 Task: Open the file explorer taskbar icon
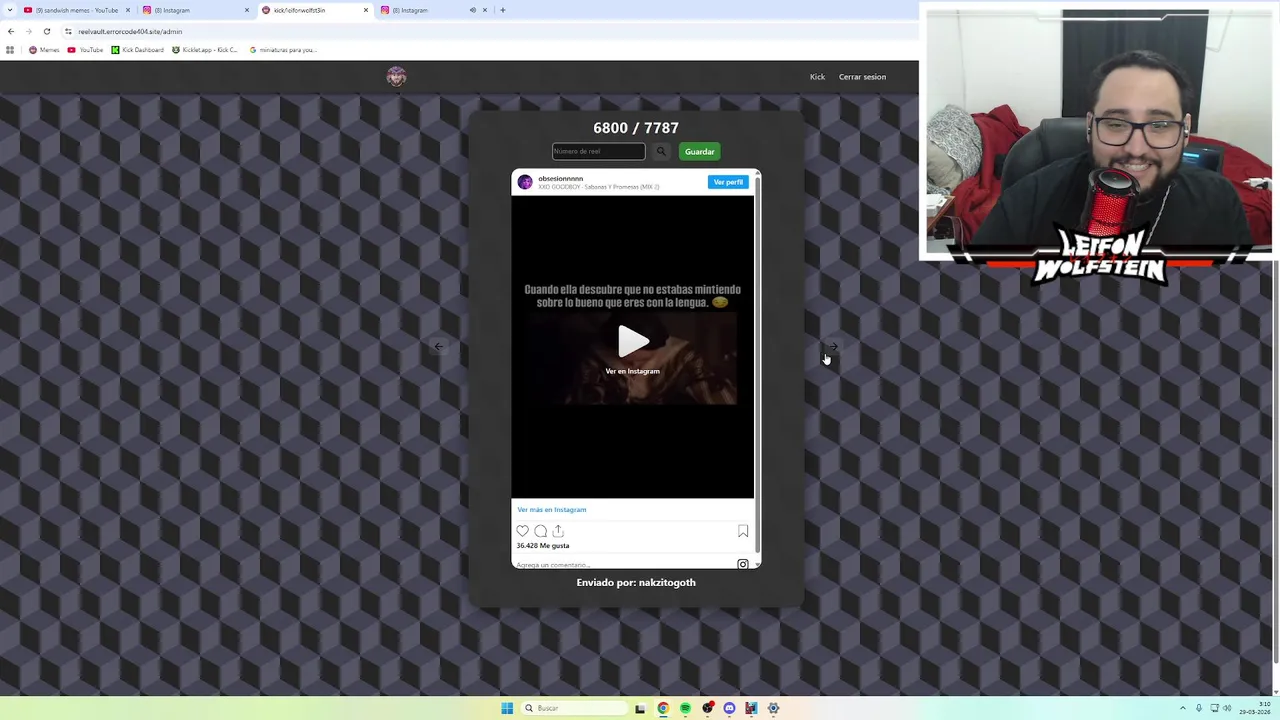640,708
